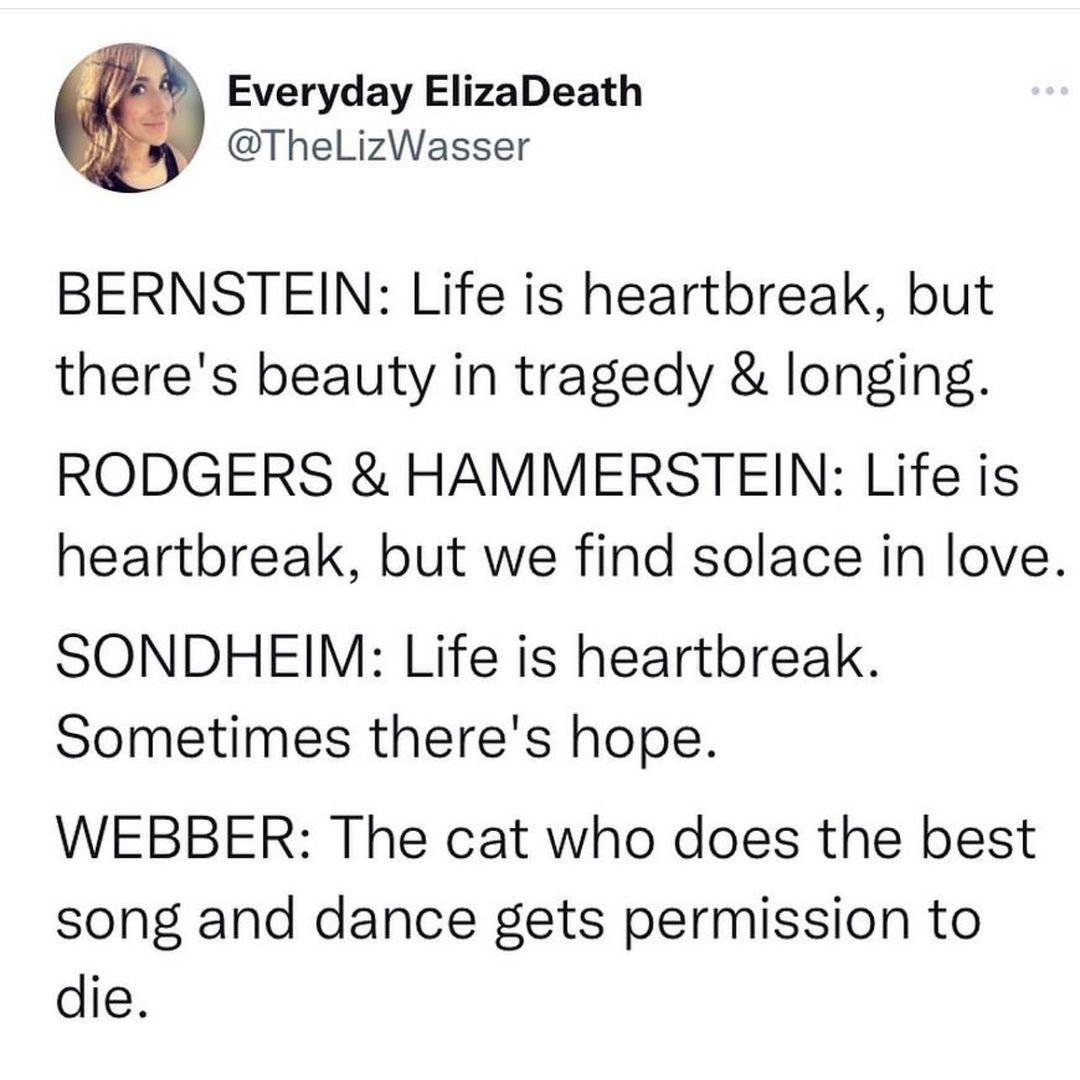The height and width of the screenshot is (1080, 1080).
Task: Click the author's profile picture
Action: tap(130, 117)
